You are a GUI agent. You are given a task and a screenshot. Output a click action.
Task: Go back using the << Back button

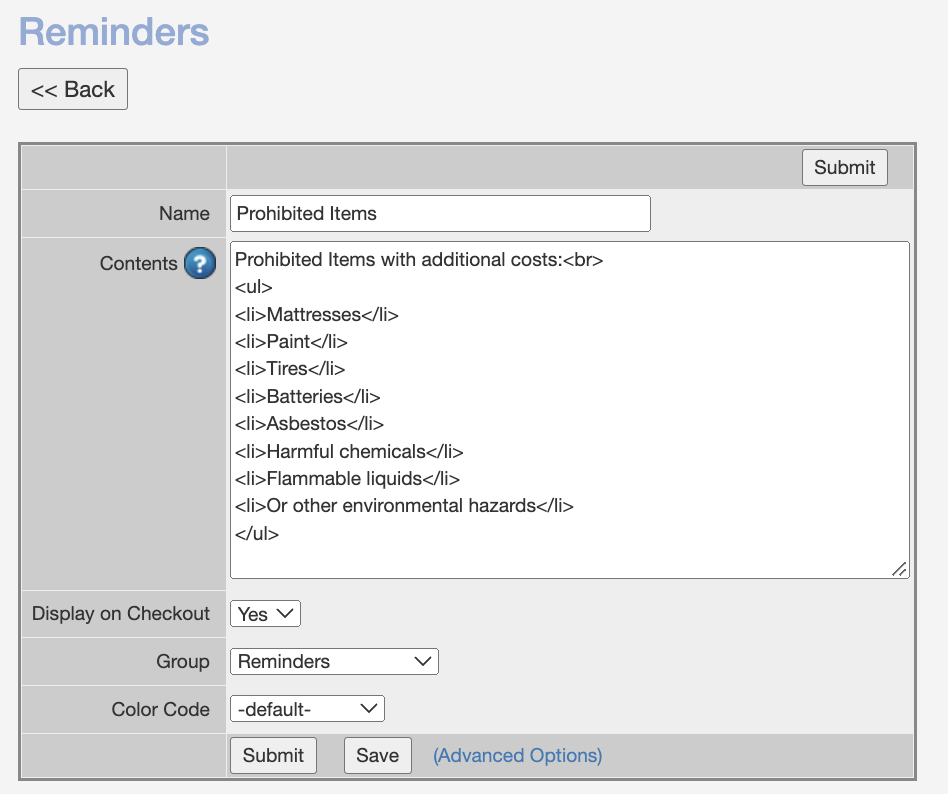[73, 89]
